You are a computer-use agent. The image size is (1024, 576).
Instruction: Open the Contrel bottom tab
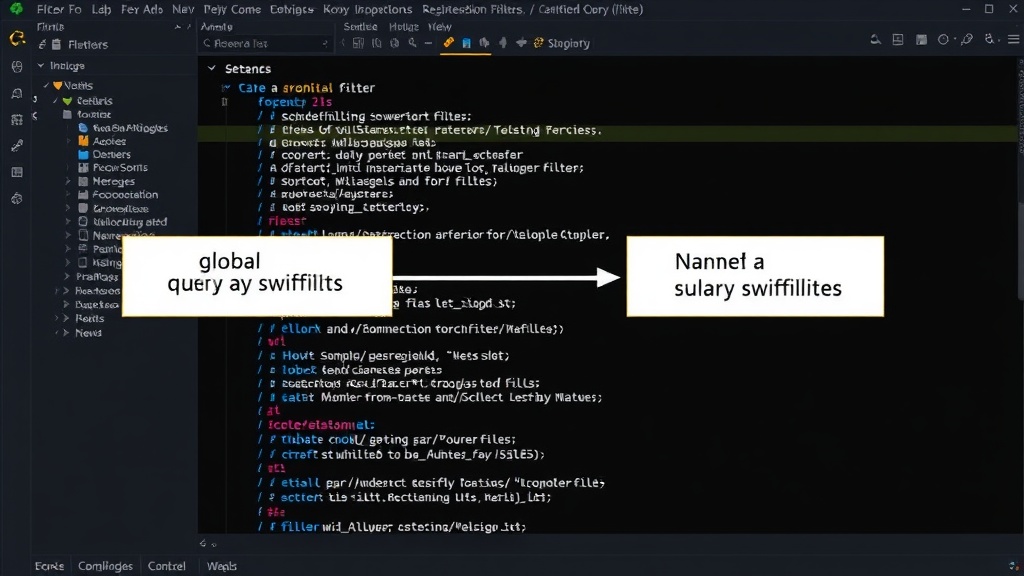click(x=167, y=566)
